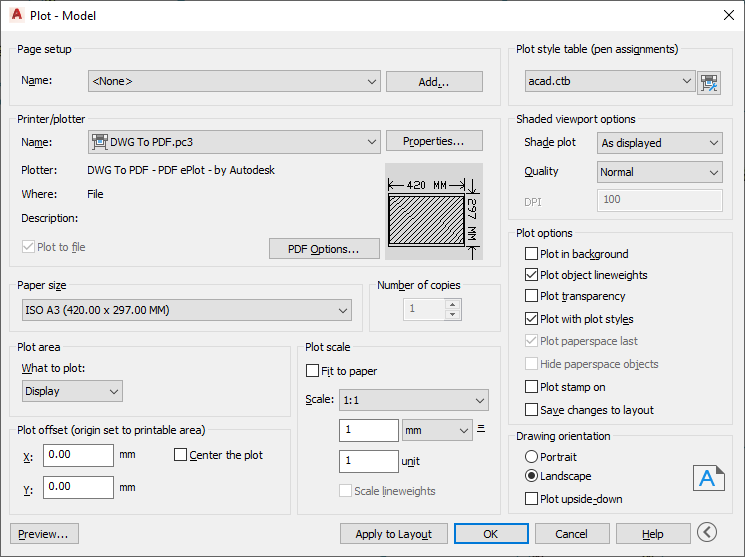Screen dimensions: 745x557
Task: Open the plot style table dropdown
Action: point(610,81)
